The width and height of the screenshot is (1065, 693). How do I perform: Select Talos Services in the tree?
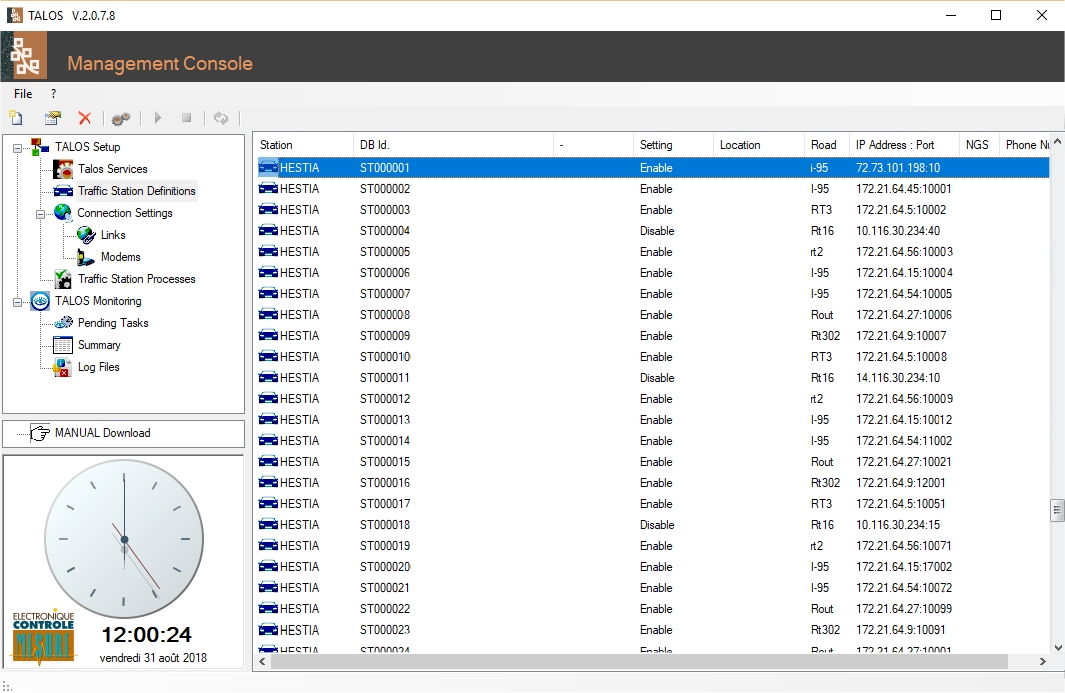[x=113, y=168]
